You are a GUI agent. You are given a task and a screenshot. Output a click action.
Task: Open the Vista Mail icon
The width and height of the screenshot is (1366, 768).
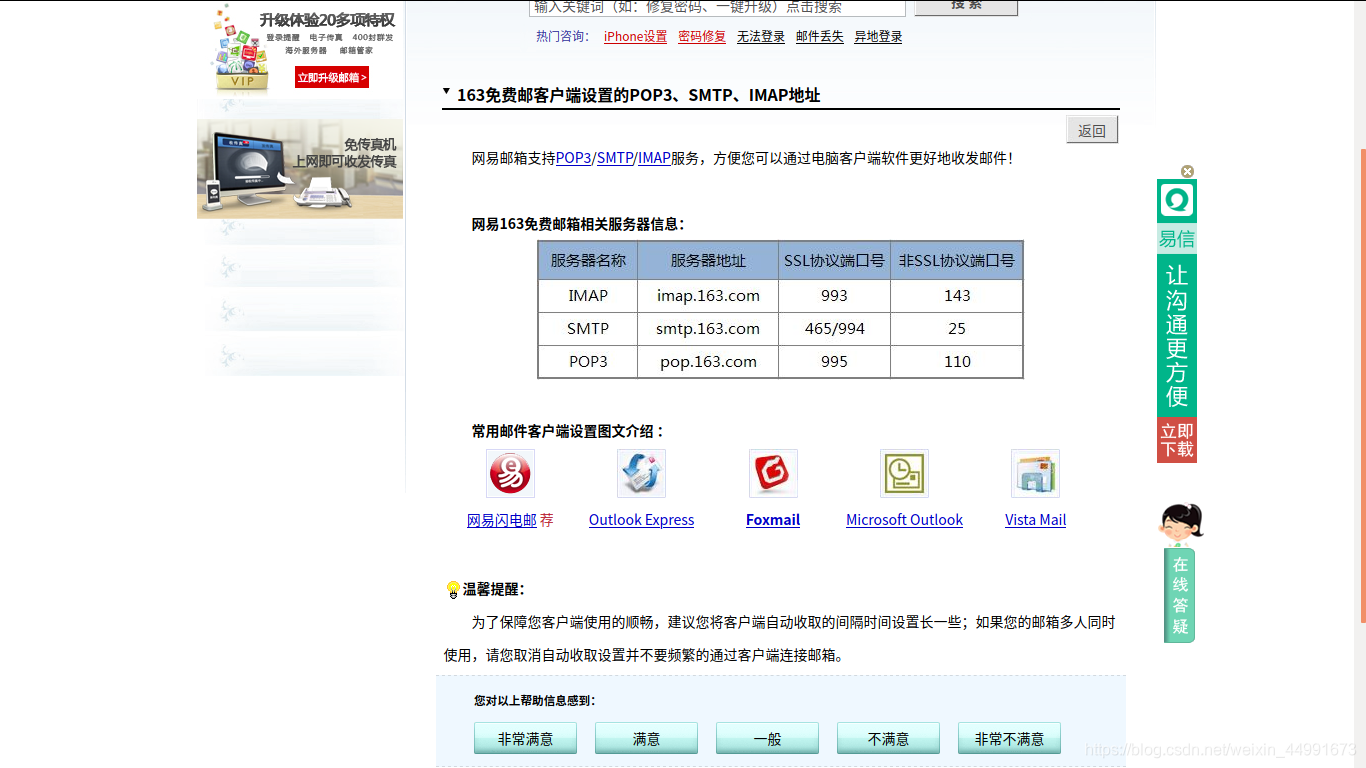click(1035, 474)
